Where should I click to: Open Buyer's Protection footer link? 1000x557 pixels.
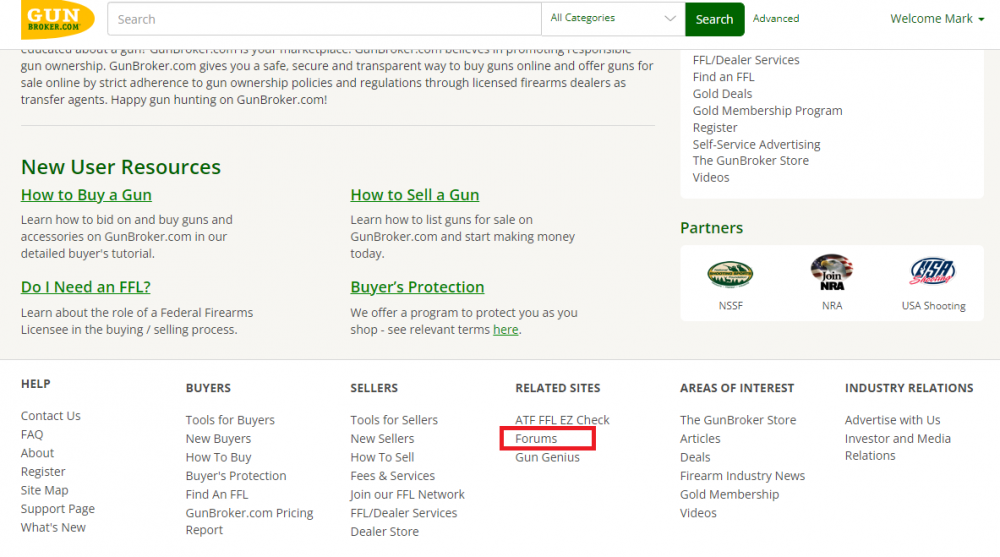pyautogui.click(x=236, y=475)
